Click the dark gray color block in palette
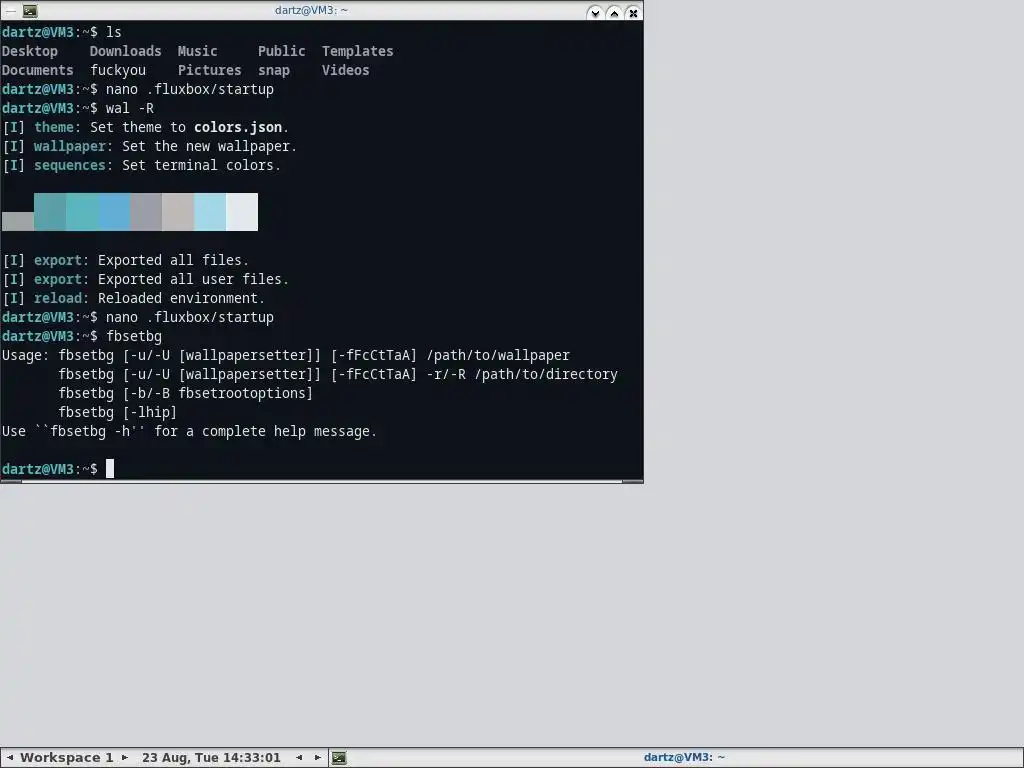 tap(18, 221)
